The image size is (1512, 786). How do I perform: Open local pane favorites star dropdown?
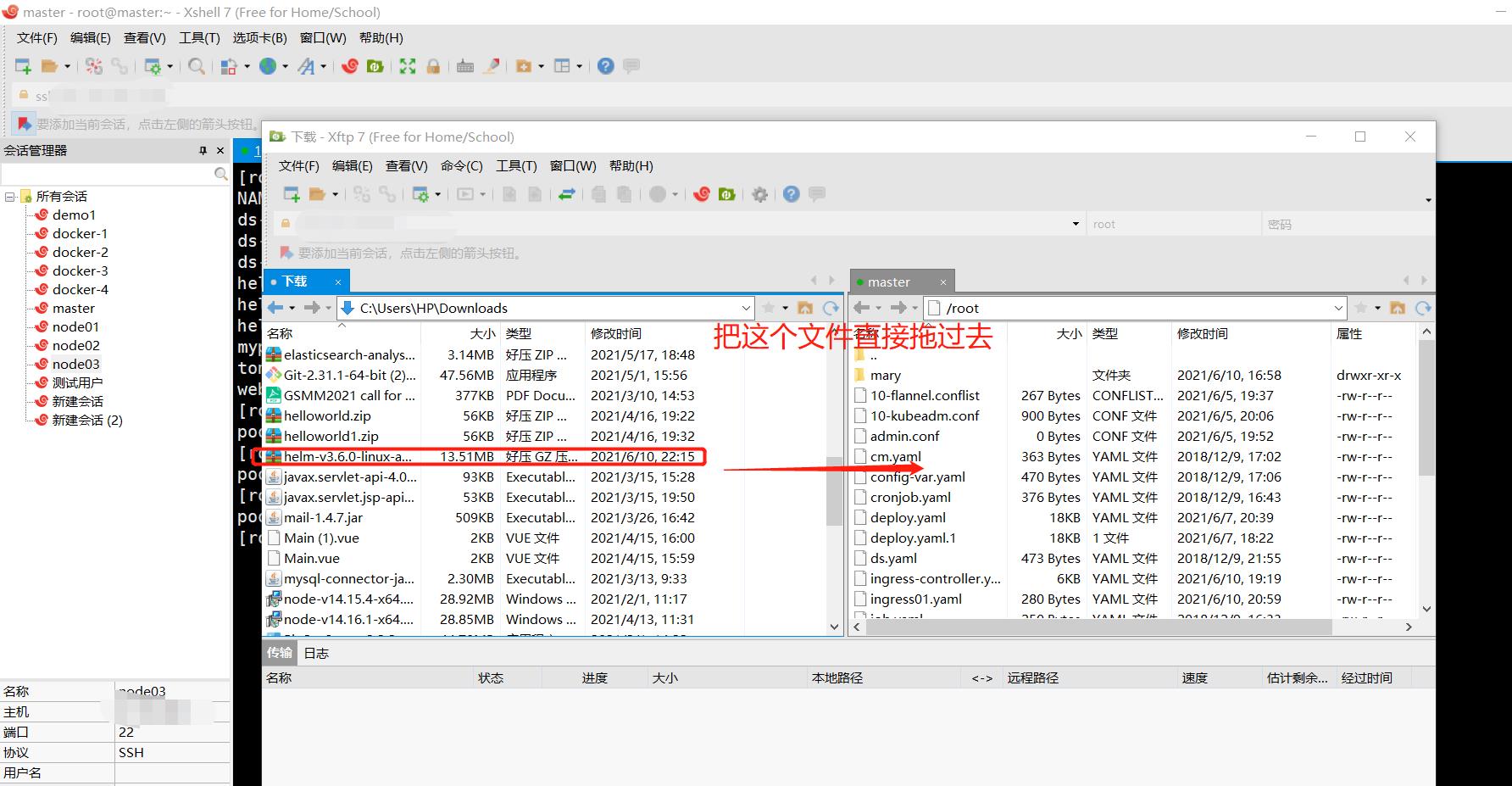tap(785, 308)
